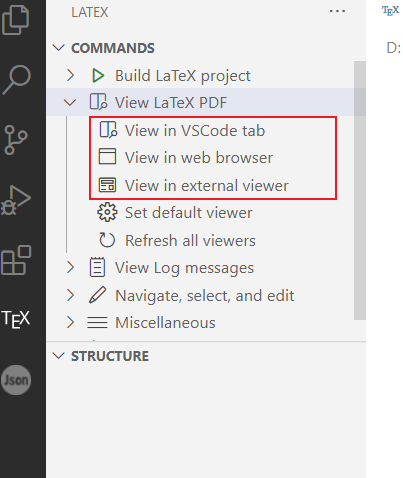Viewport: 403px width, 478px height.
Task: Click Refresh all viewers
Action: (190, 240)
